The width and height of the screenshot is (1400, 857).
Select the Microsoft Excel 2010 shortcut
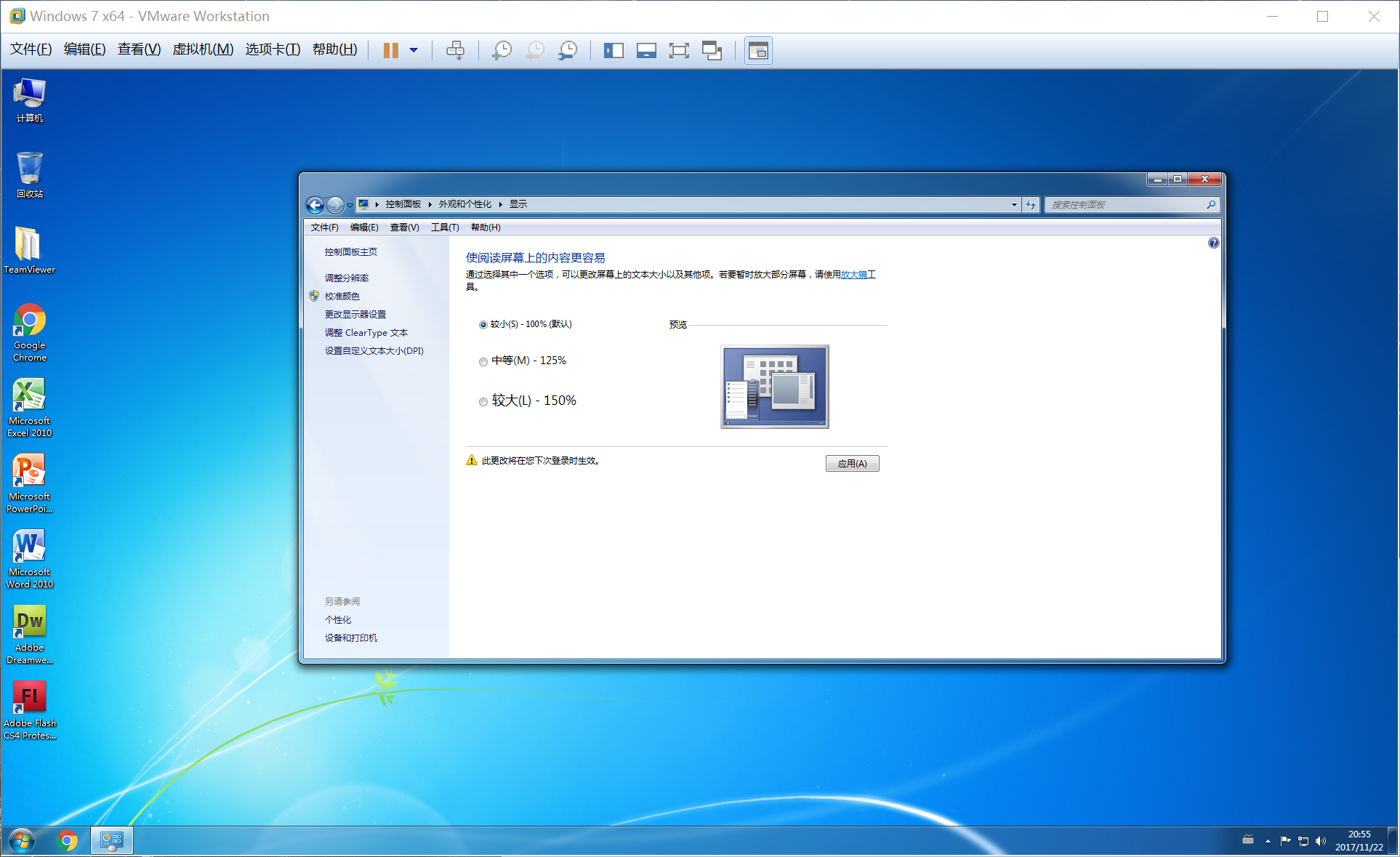(x=29, y=408)
